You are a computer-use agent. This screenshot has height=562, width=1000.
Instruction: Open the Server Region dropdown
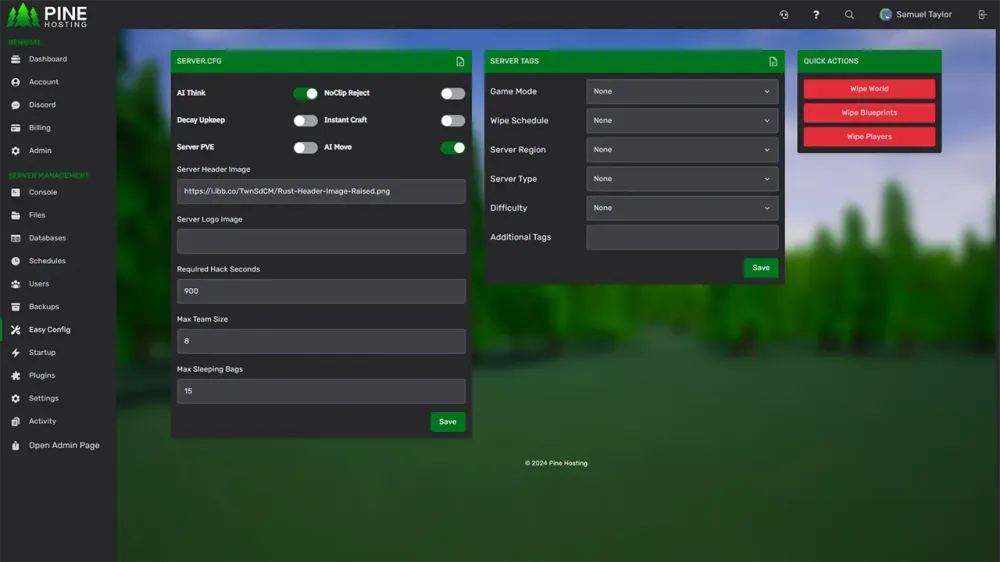(x=682, y=150)
